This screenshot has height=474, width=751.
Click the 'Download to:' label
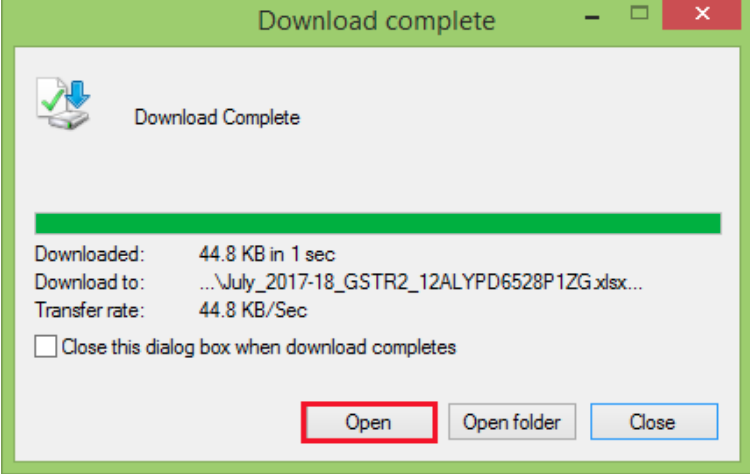pyautogui.click(x=90, y=282)
